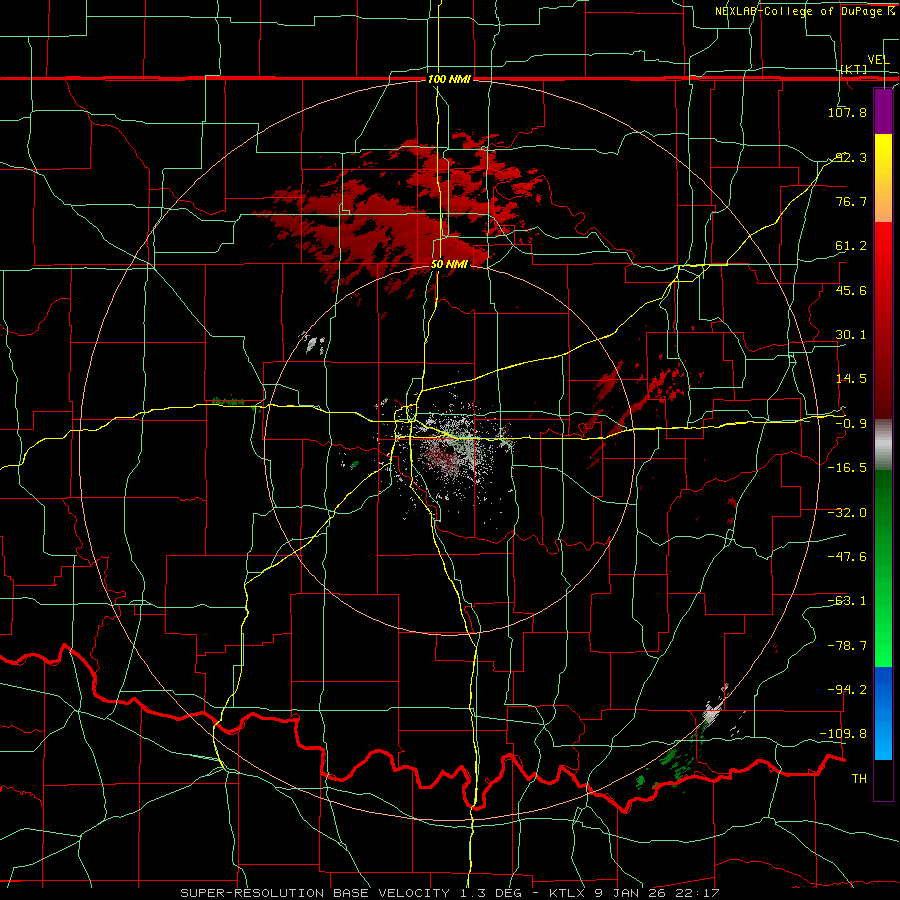The height and width of the screenshot is (900, 900).
Task: Click the 30.1 velocity scale value
Action: [x=851, y=335]
